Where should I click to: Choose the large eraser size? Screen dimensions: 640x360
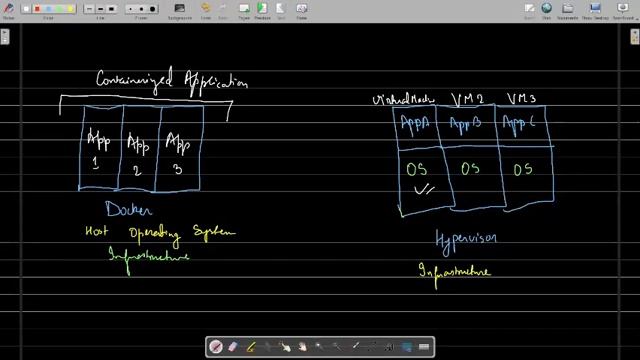(x=153, y=9)
